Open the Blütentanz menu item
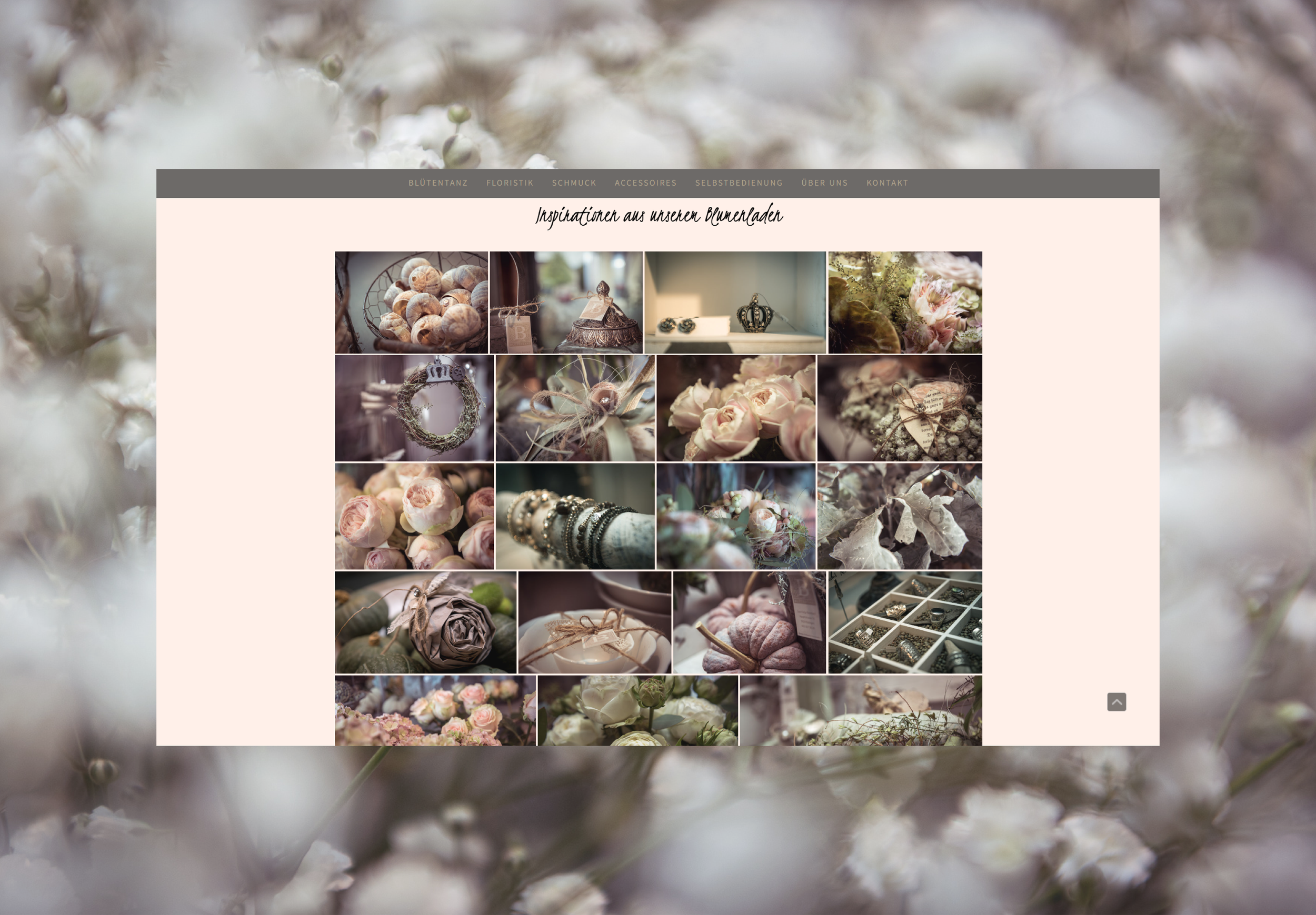 pos(438,183)
